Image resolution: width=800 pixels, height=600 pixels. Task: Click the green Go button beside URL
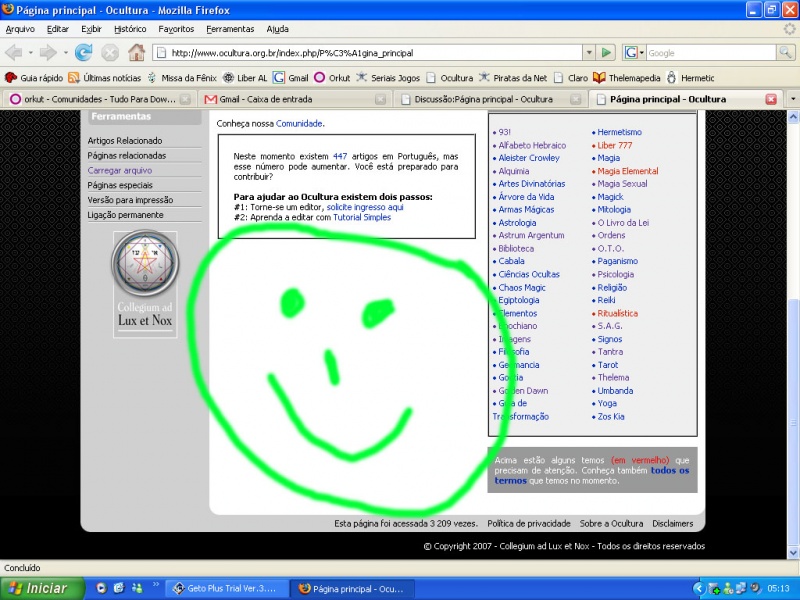coord(606,53)
